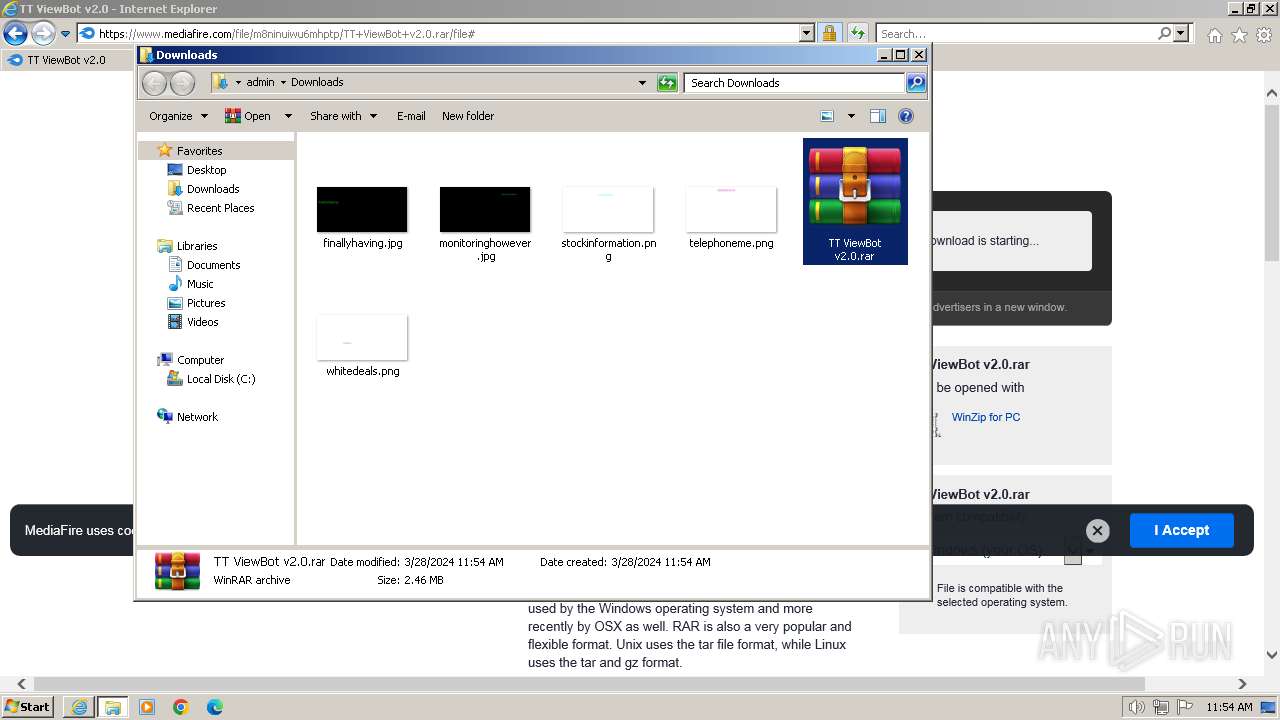
Task: Click in the Search Downloads field
Action: (795, 83)
